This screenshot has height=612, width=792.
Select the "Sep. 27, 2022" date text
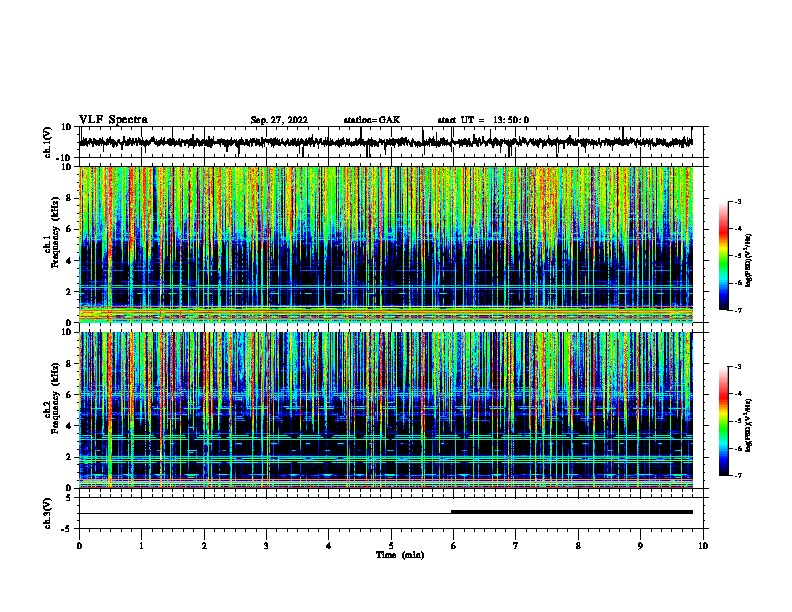coord(279,120)
